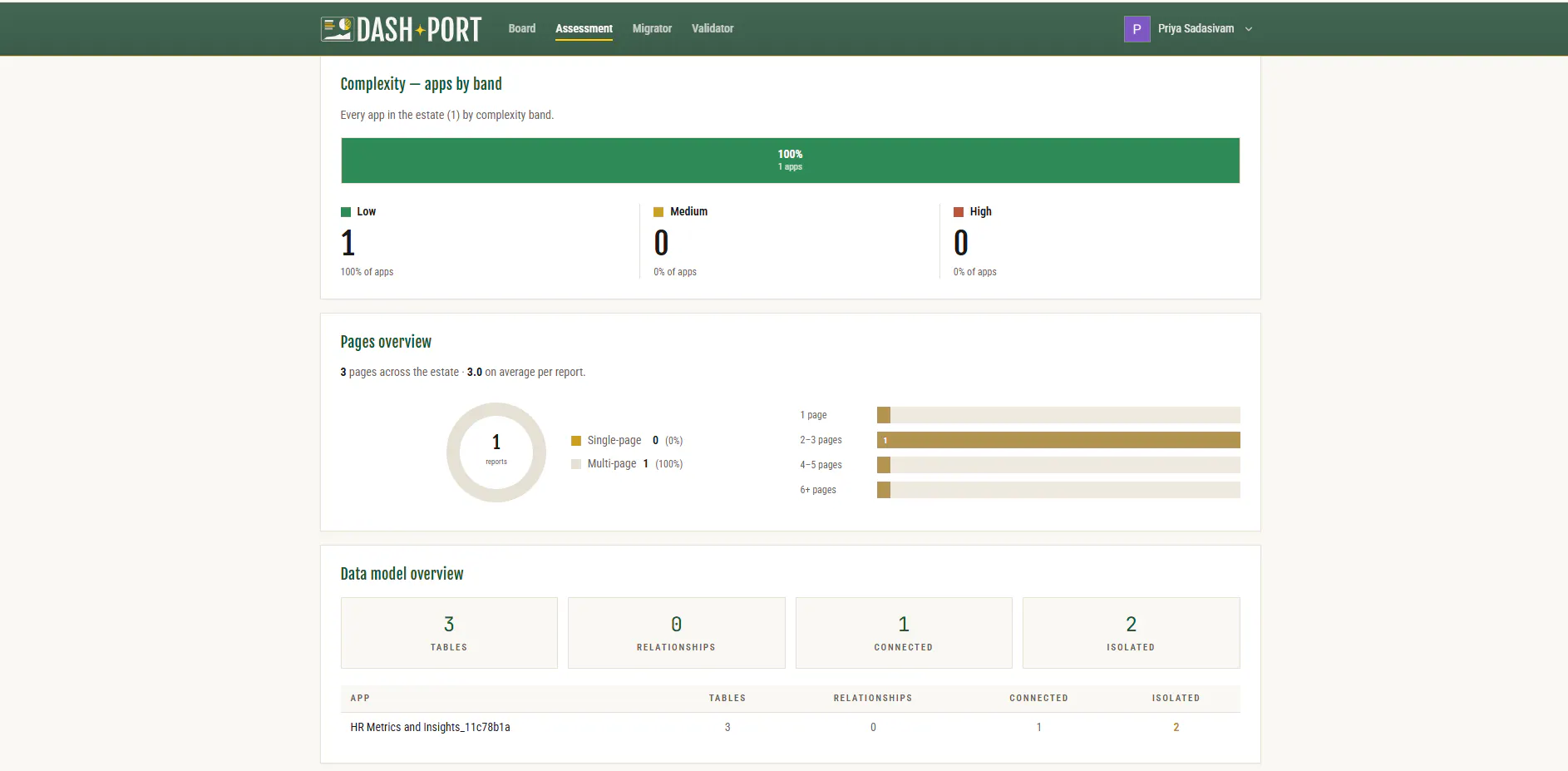Click the APP column header
This screenshot has height=771, width=1568.
pos(360,699)
